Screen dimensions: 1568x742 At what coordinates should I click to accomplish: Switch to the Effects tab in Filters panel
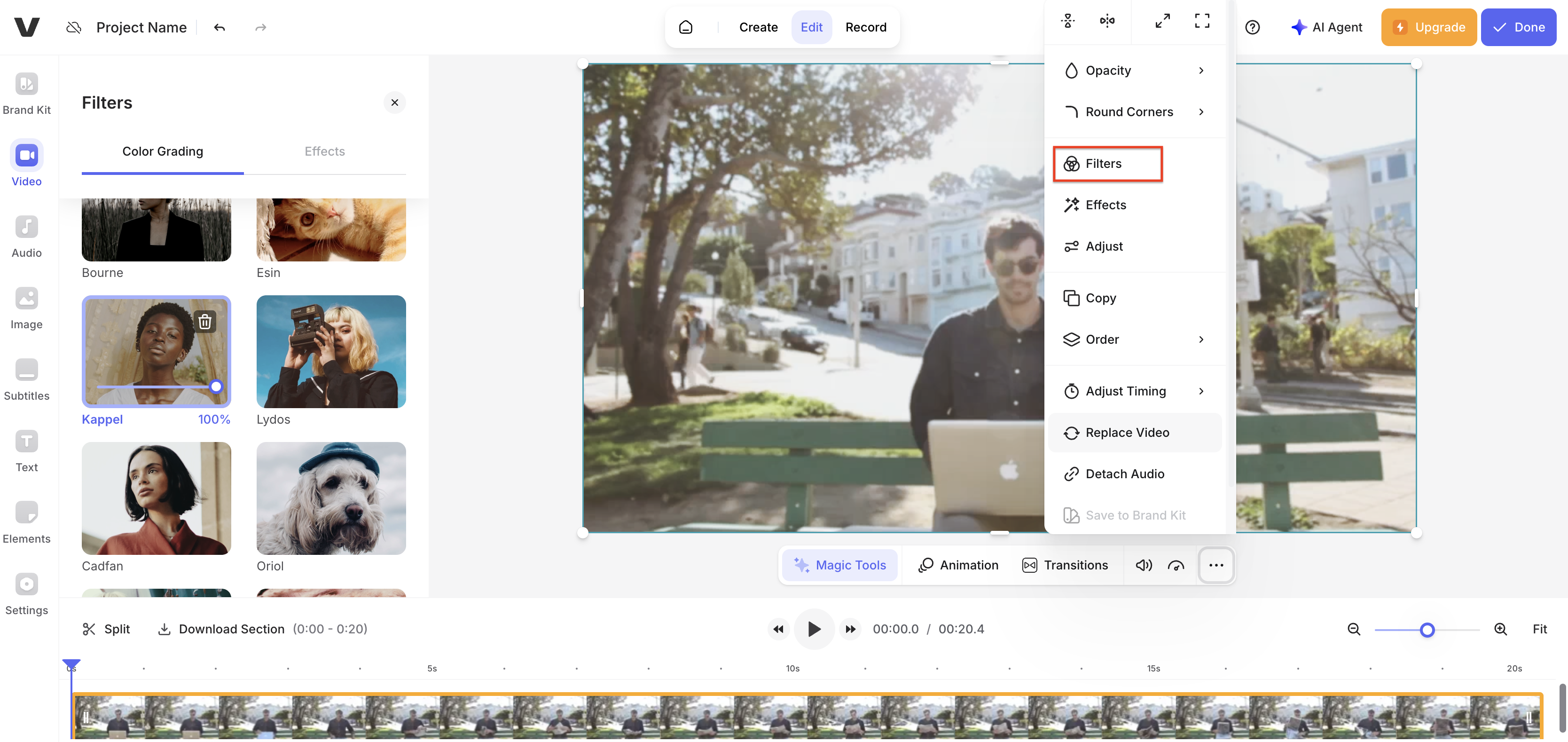click(324, 151)
